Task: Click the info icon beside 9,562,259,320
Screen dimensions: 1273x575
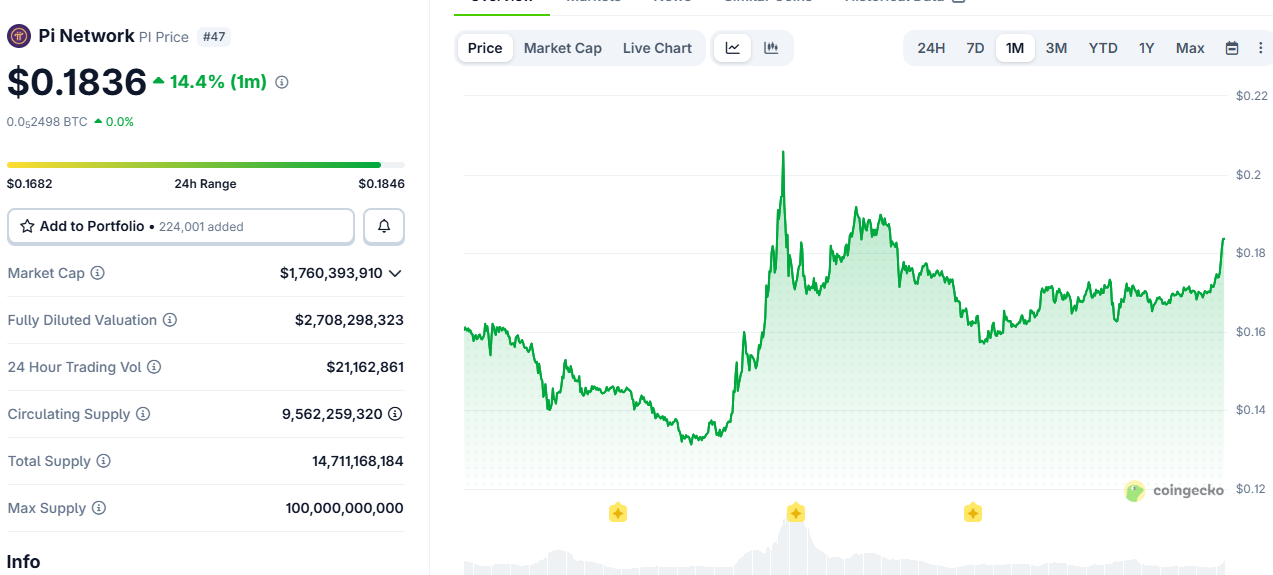Action: point(395,414)
